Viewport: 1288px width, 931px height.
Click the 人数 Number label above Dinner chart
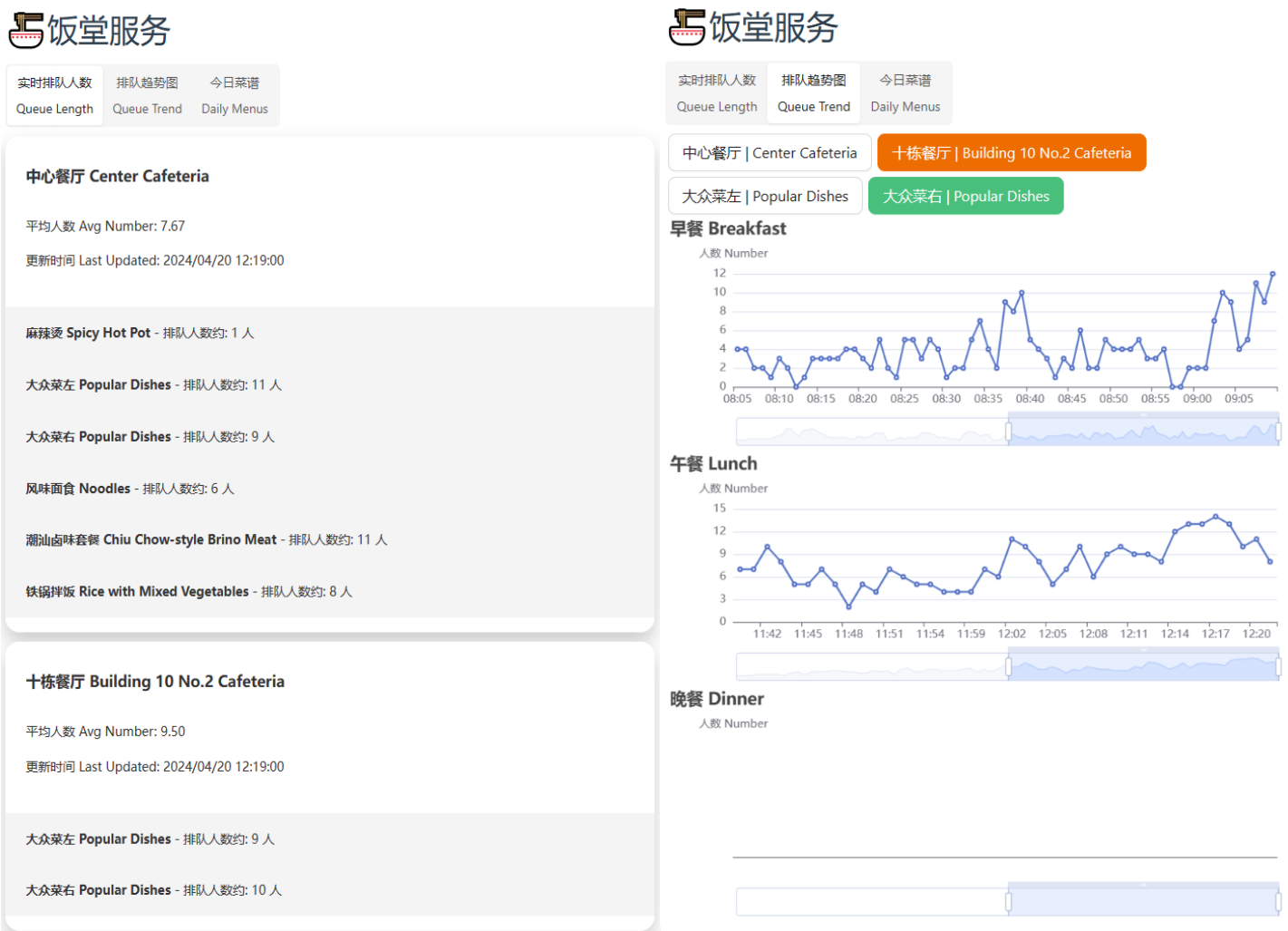click(x=733, y=723)
